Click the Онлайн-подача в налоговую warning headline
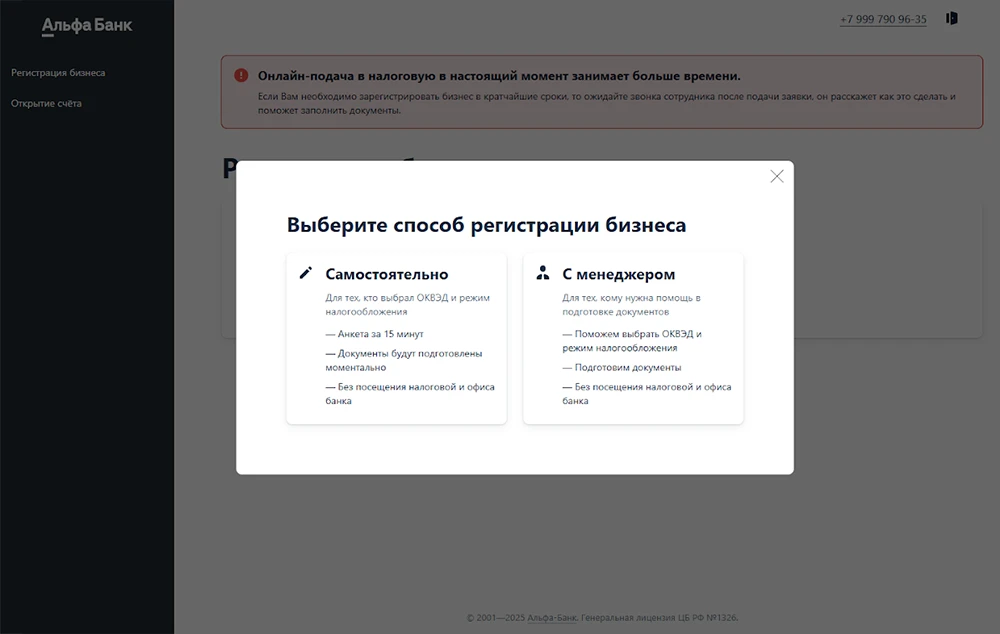This screenshot has width=1000, height=634. (x=499, y=76)
